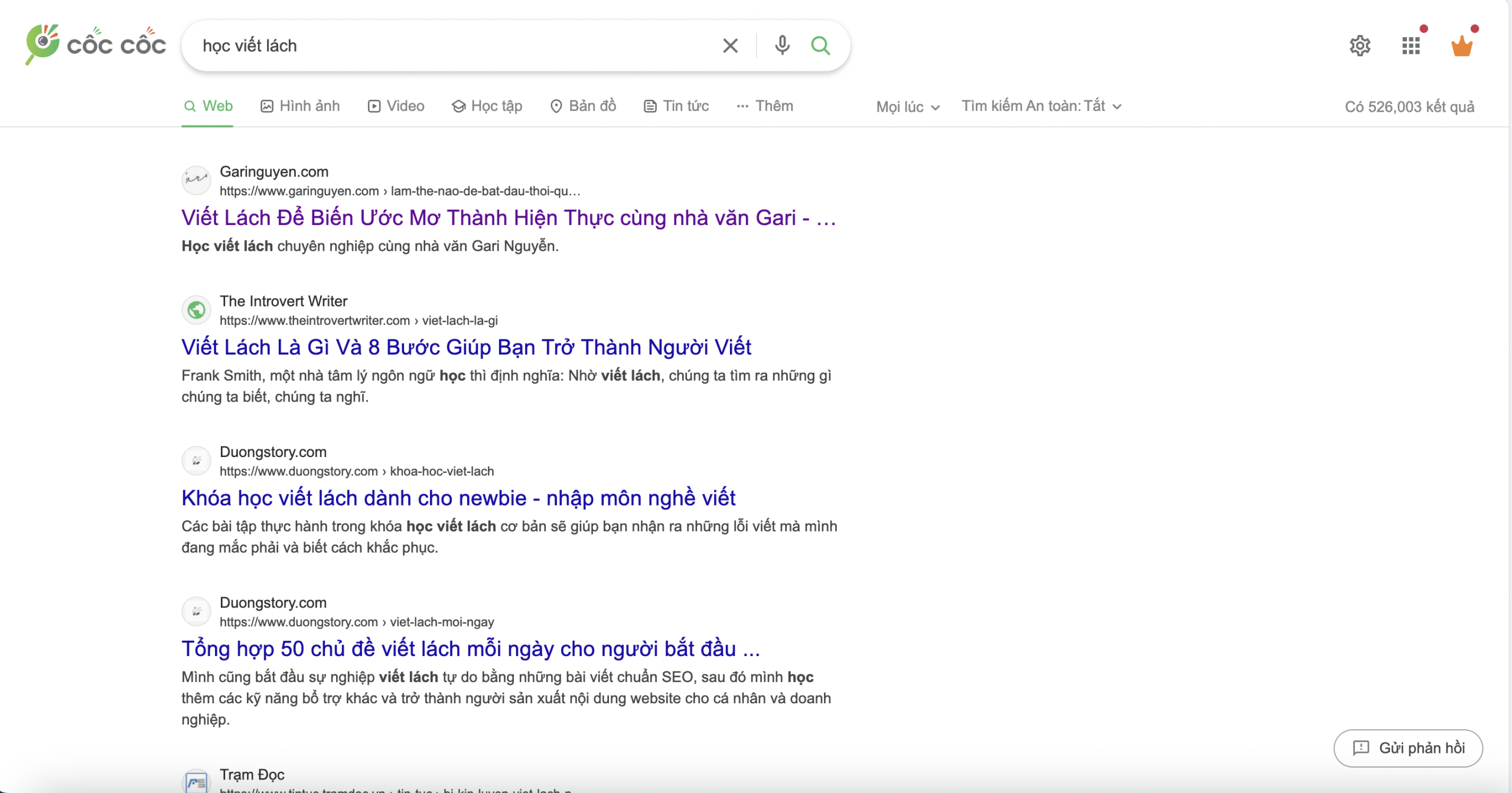The image size is (1512, 793).
Task: Open the Tìm kiếm An toàn dropdown
Action: [x=1041, y=106]
